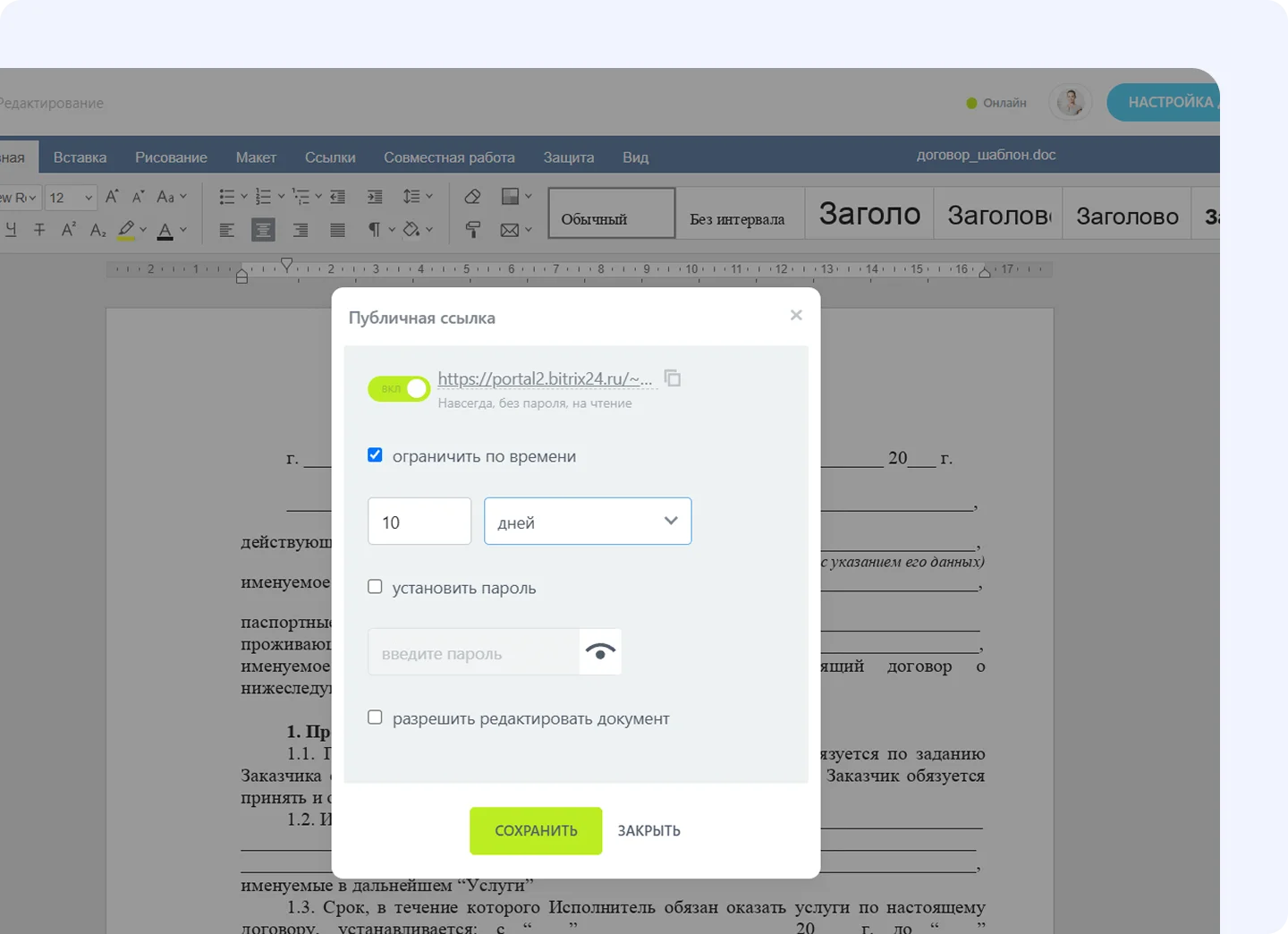Open the Совместная работа tab
Screen dimensions: 1288x934
(449, 157)
